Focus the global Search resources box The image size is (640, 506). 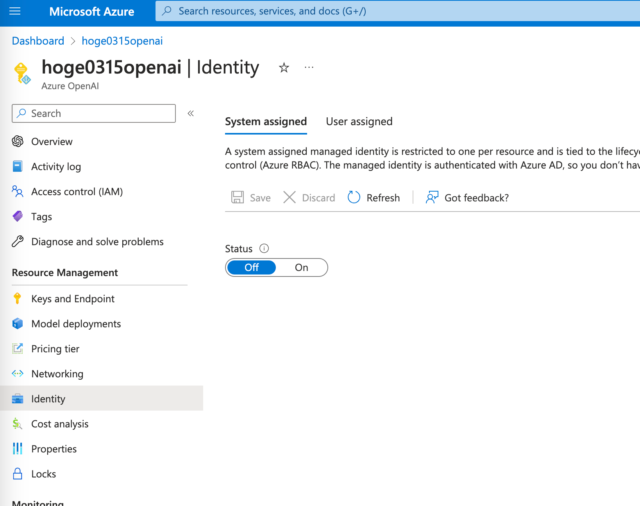pos(398,11)
